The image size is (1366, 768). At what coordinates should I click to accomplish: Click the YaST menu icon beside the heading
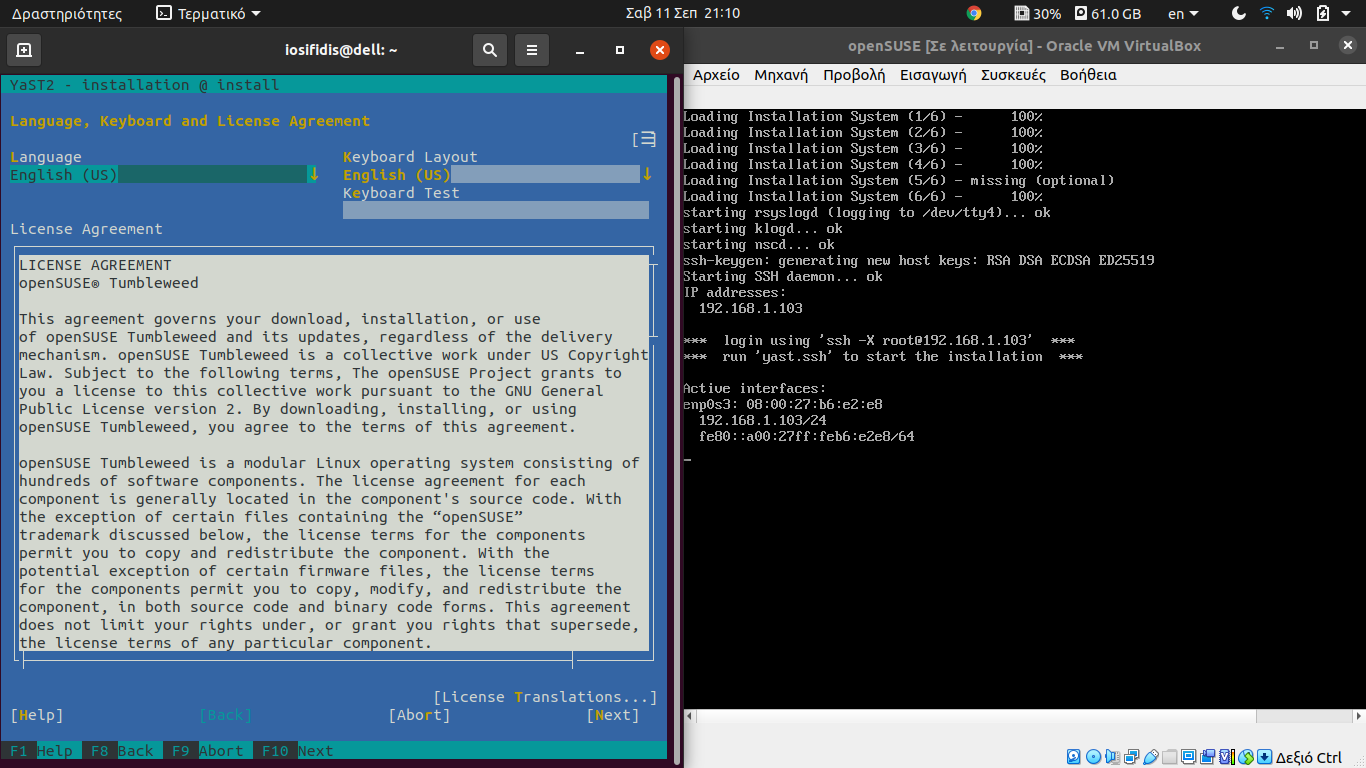coord(645,139)
